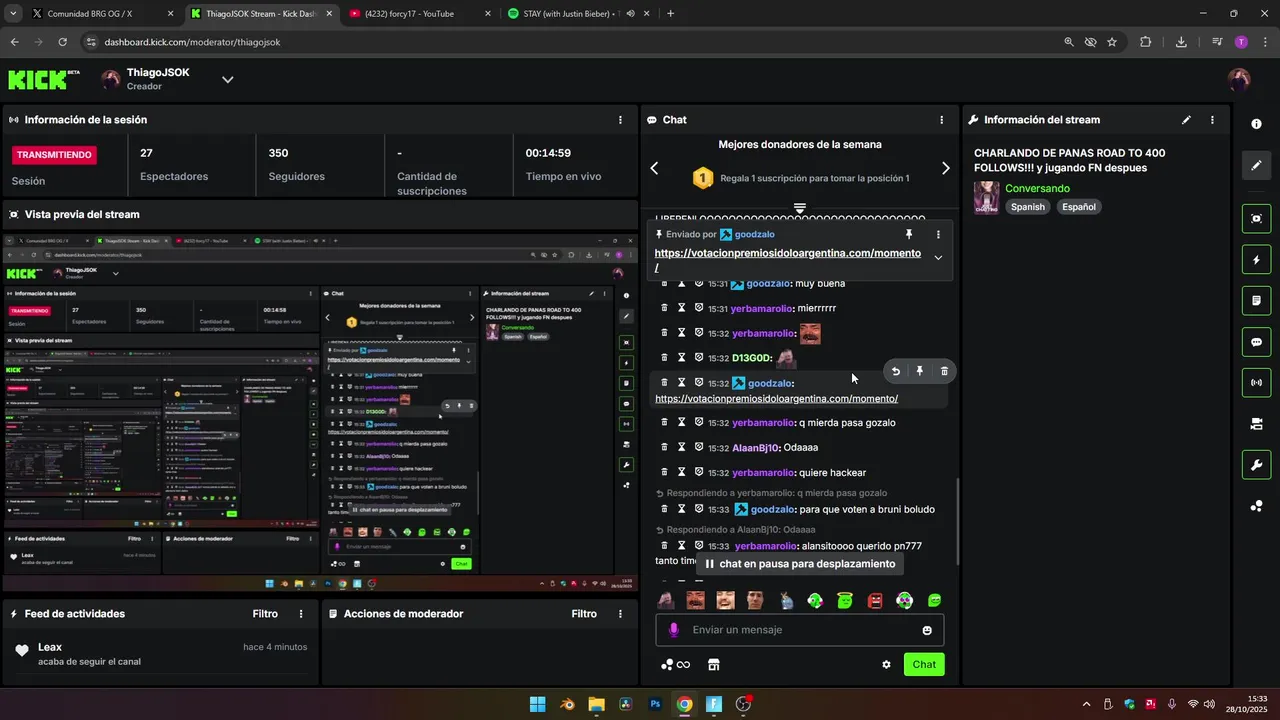Screen dimensions: 1280x720
Task: Toggle the wrench panel icon in sidebar
Action: pyautogui.click(x=1256, y=465)
